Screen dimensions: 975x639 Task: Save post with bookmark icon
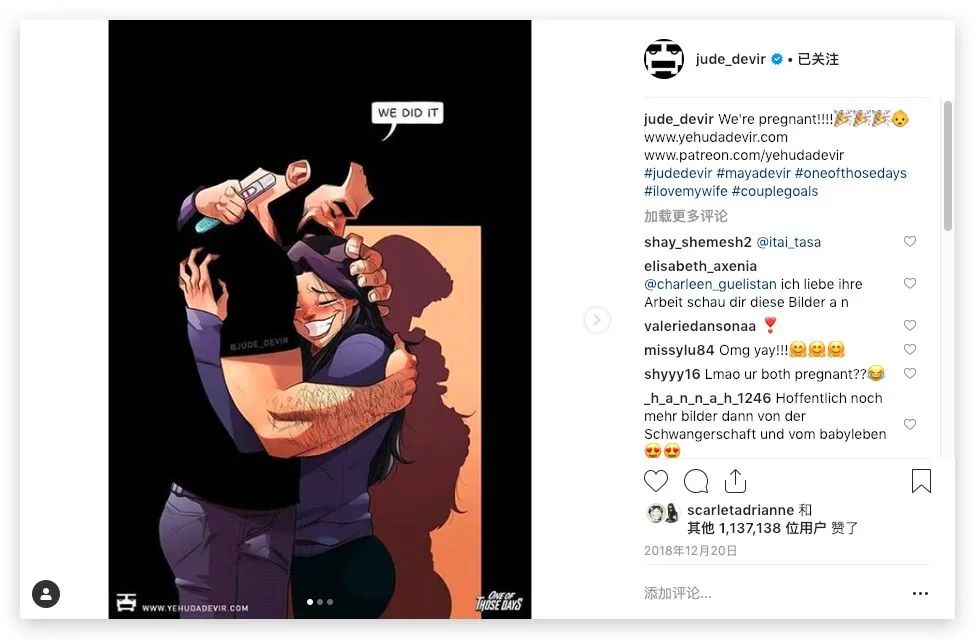pyautogui.click(x=921, y=481)
